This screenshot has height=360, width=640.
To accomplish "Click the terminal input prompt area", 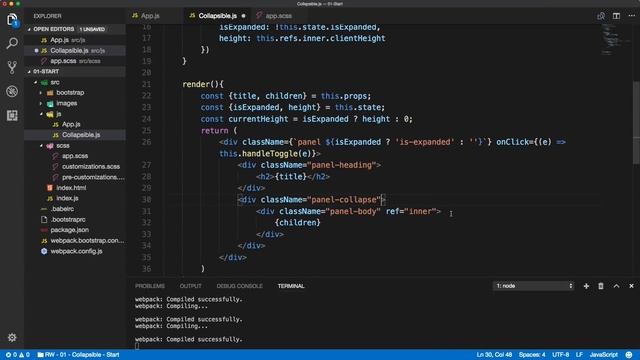I will coord(137,346).
